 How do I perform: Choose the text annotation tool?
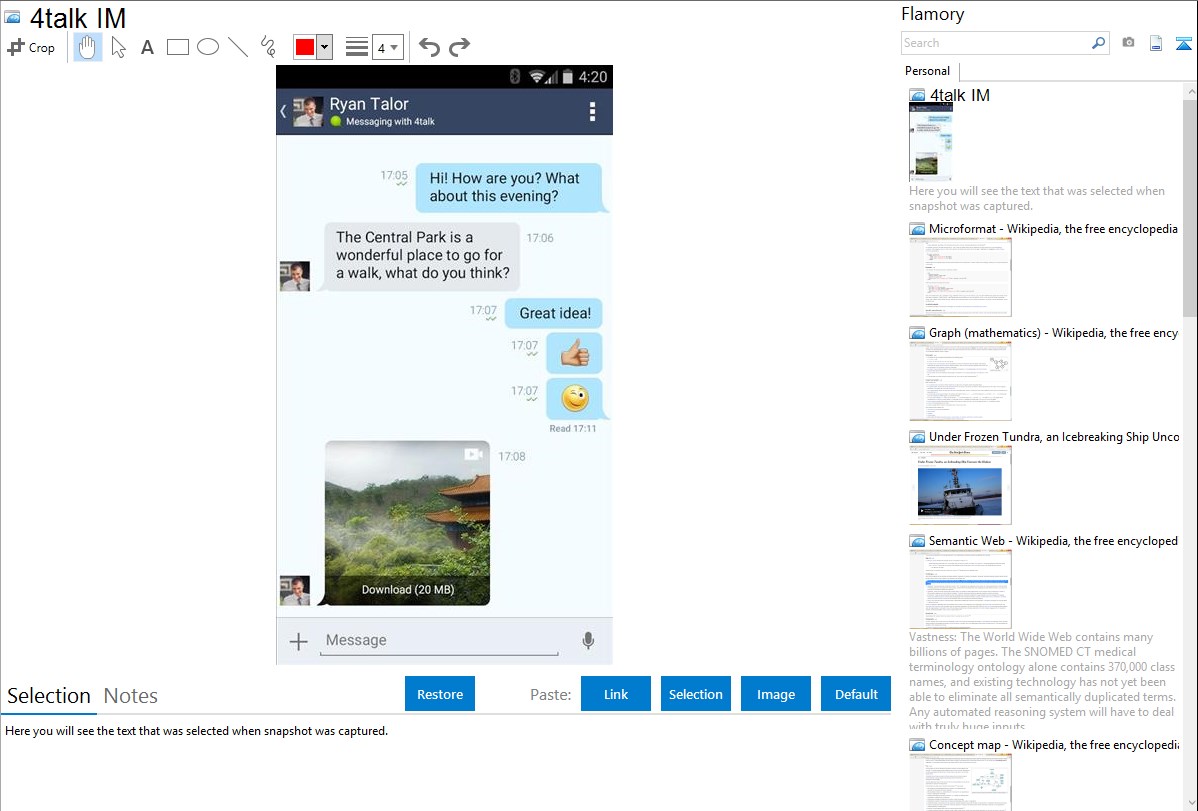point(147,47)
